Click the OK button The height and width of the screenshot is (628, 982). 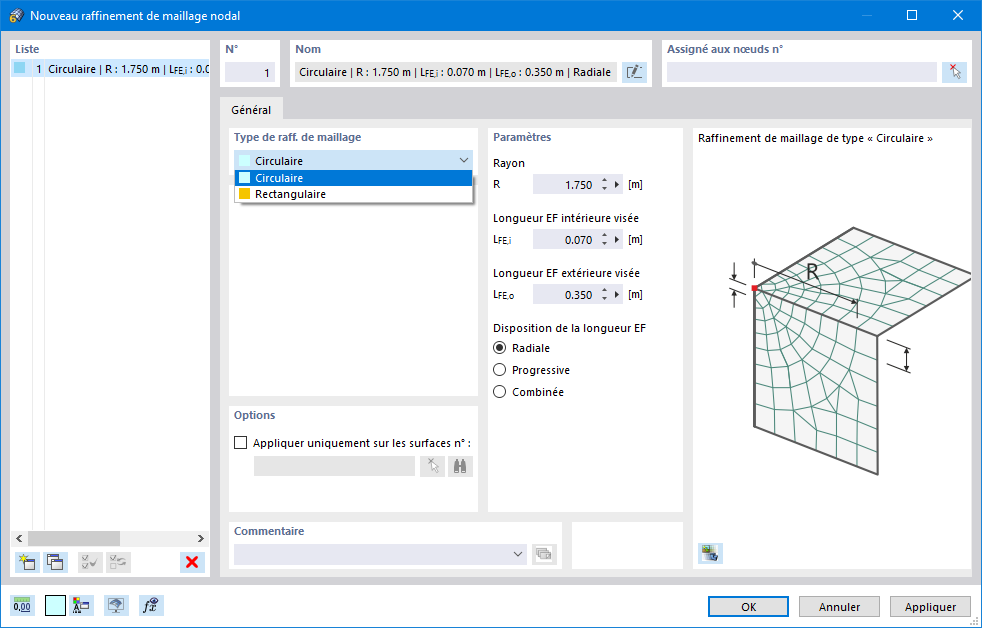pyautogui.click(x=748, y=607)
